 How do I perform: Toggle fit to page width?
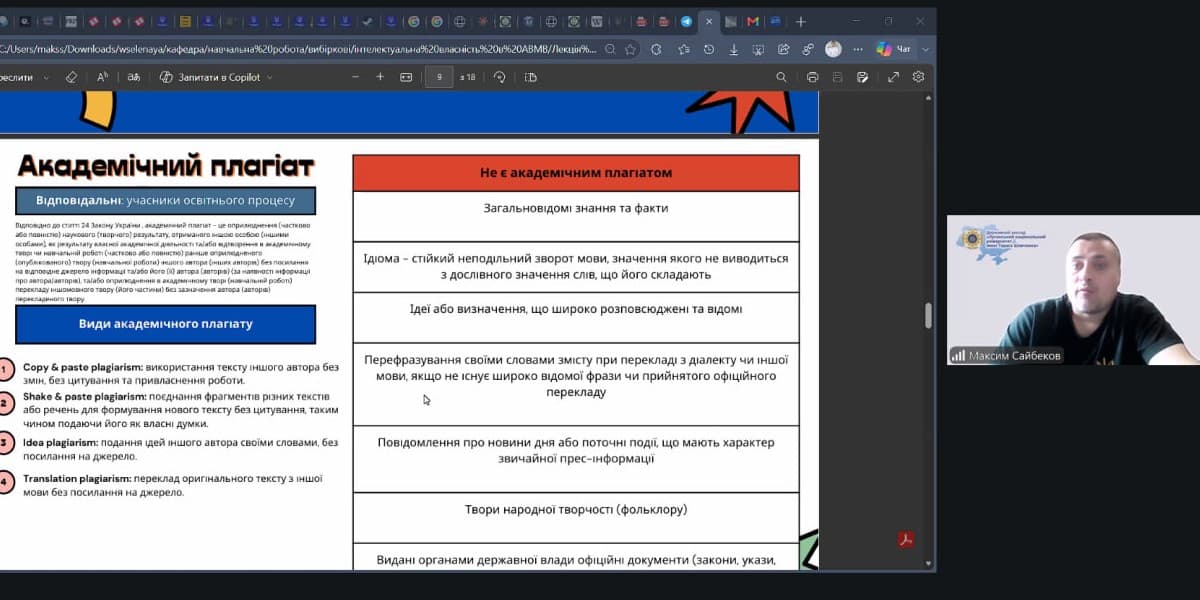click(x=406, y=77)
